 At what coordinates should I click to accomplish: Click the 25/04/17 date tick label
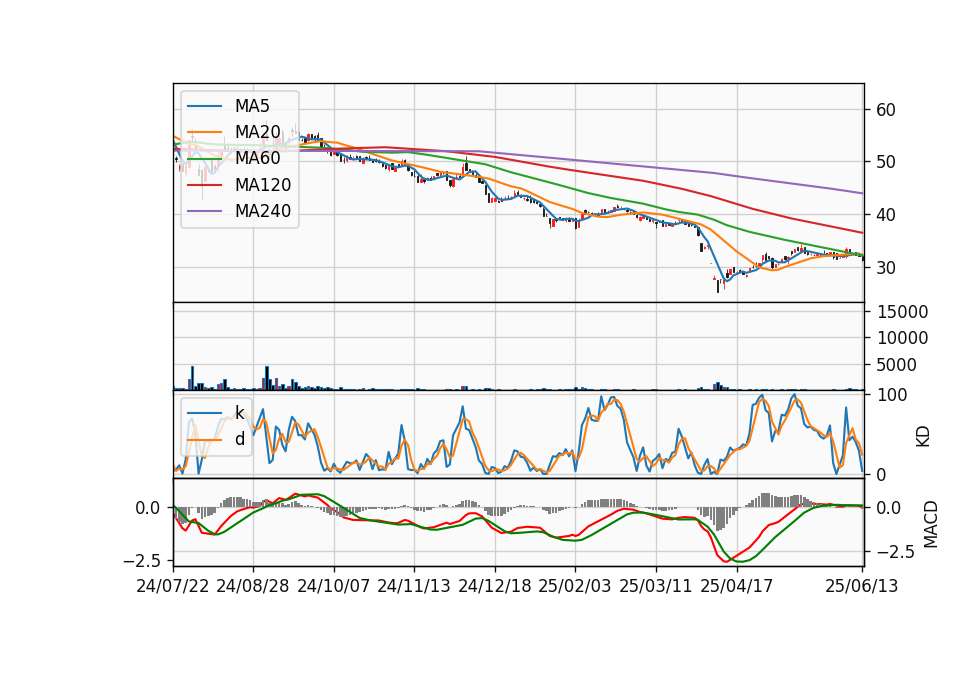[x=737, y=586]
